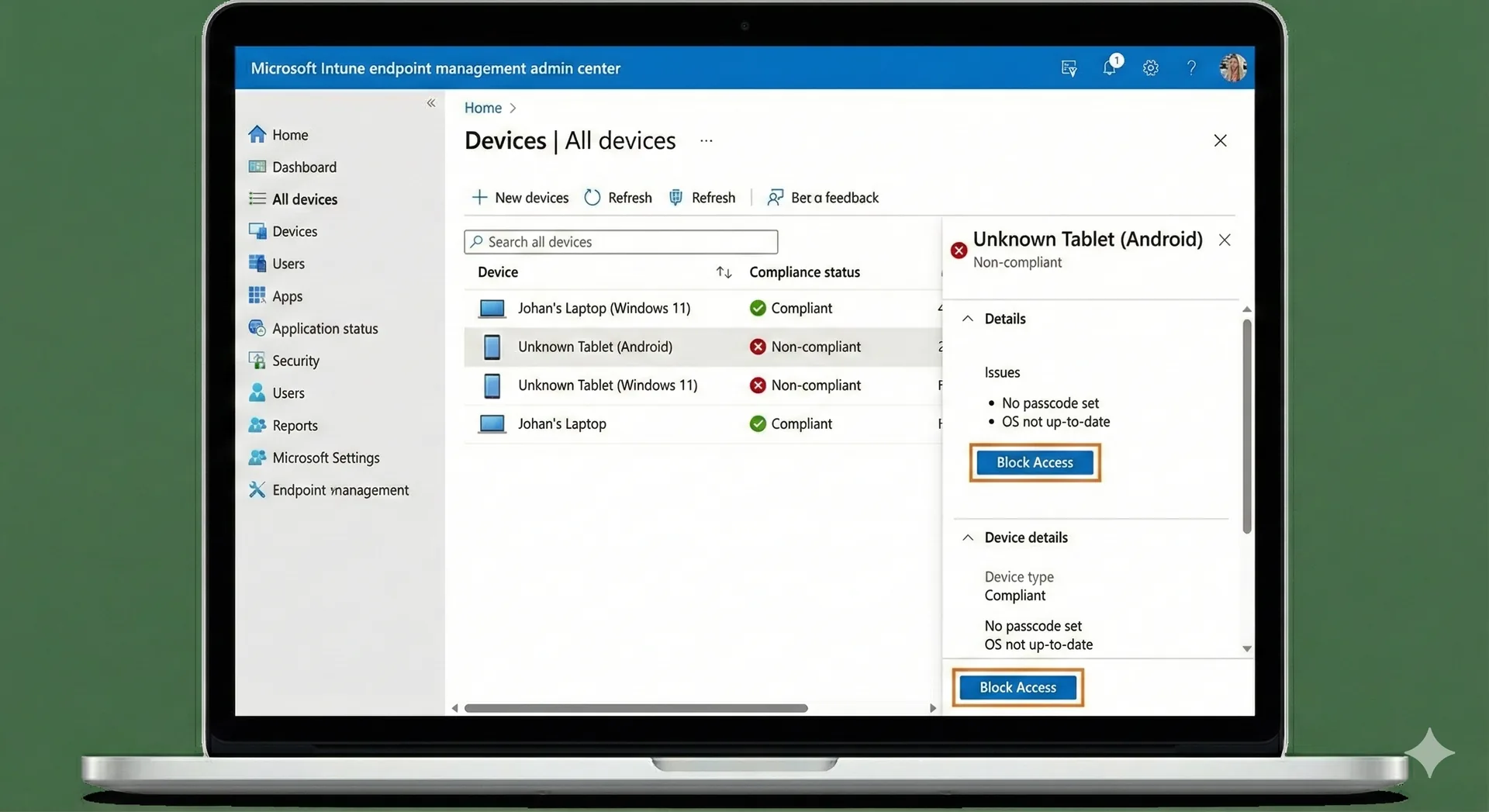Click the help question mark icon
The width and height of the screenshot is (1489, 812).
1191,68
